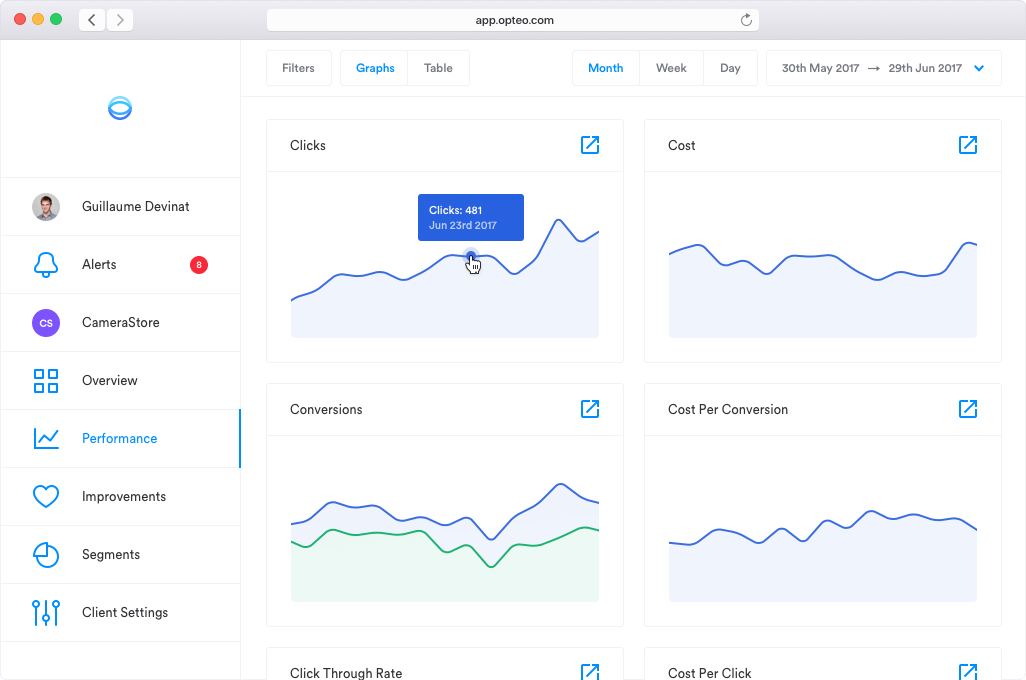Viewport: 1026px width, 680px height.
Task: Open the red 8 alerts badge
Action: click(199, 264)
